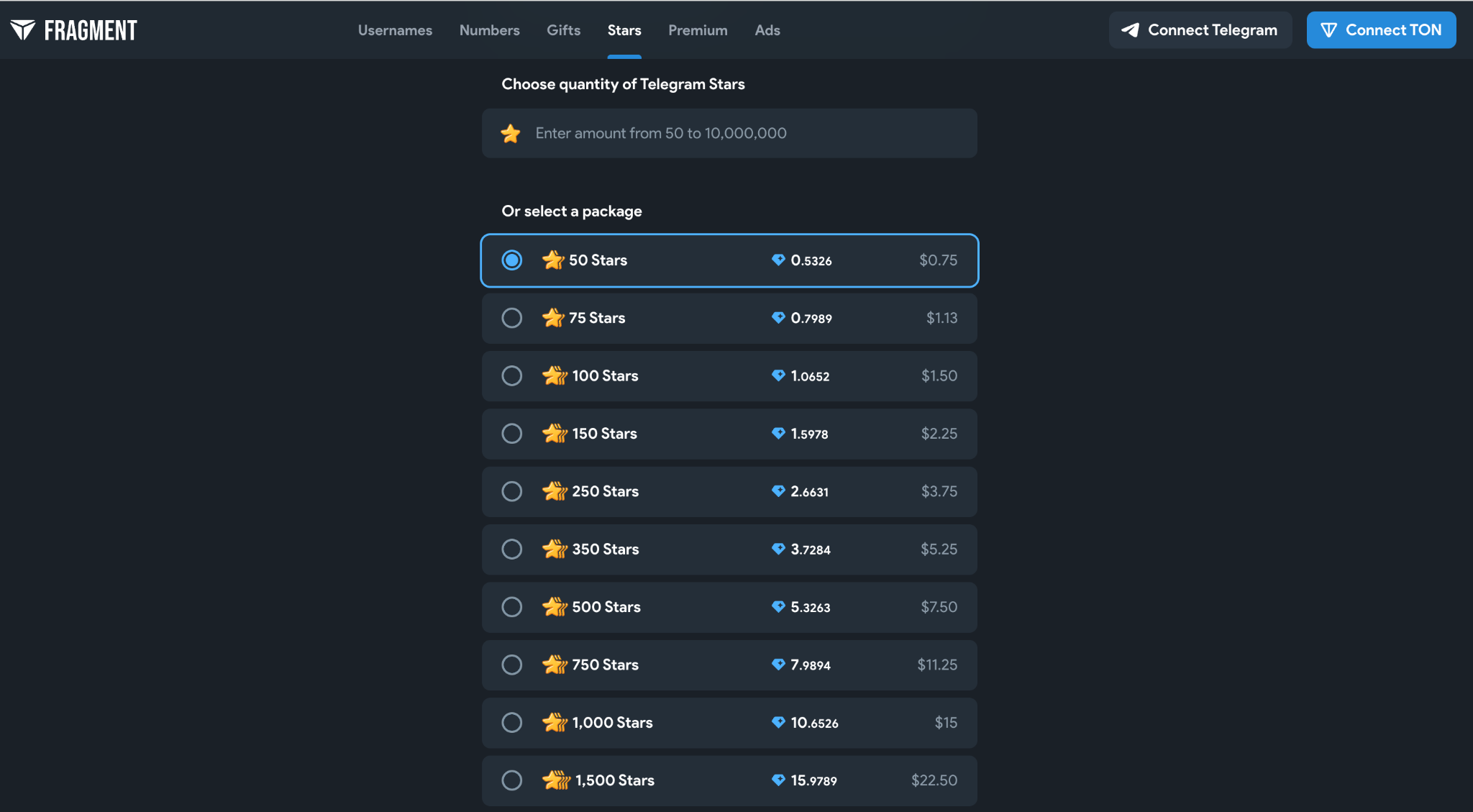1473x812 pixels.
Task: Click the stars icon beside 1,000 Stars
Action: coord(555,722)
